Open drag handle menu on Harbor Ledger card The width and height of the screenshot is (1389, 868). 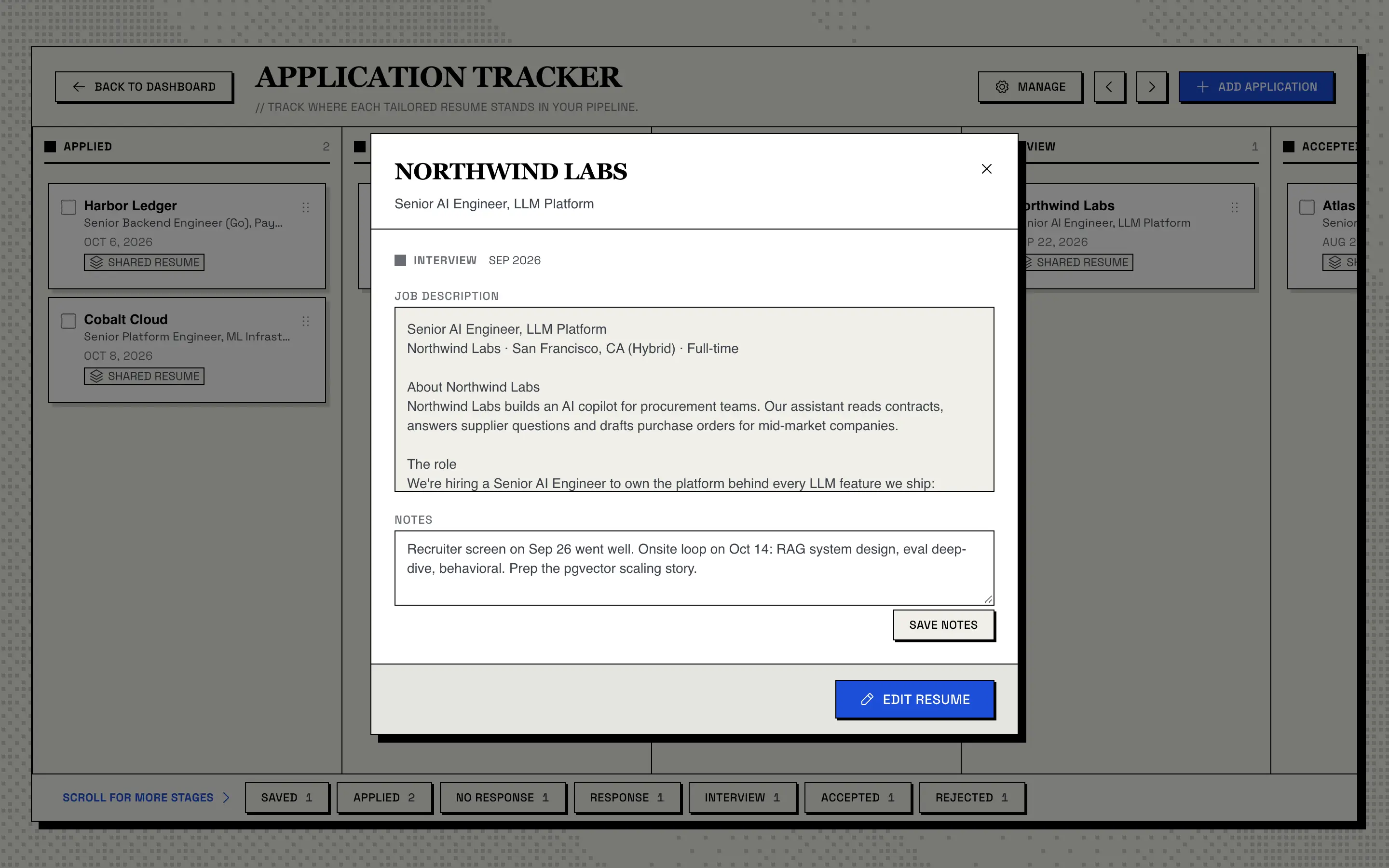[x=306, y=207]
